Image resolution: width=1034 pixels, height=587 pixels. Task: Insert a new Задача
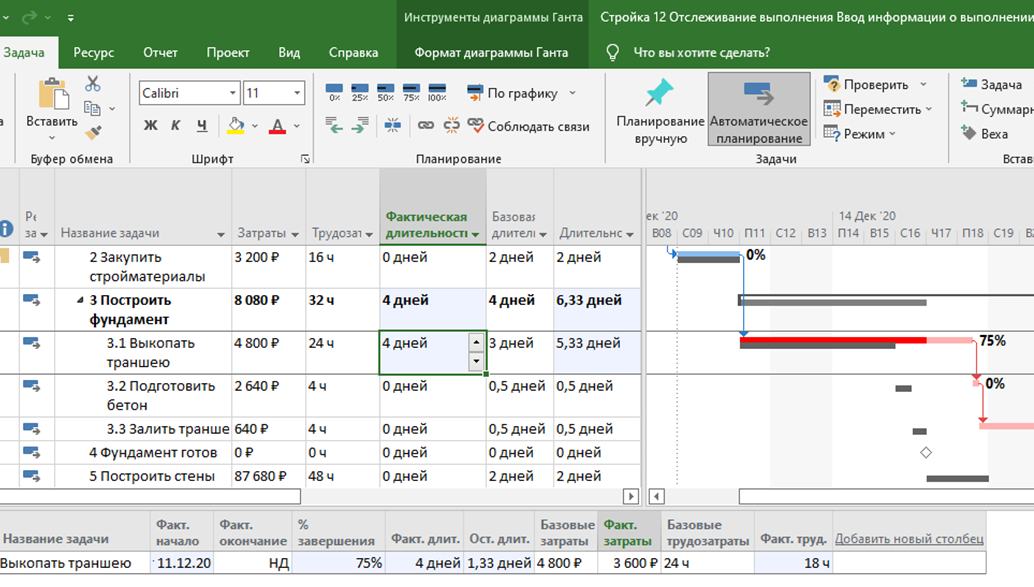tap(992, 84)
